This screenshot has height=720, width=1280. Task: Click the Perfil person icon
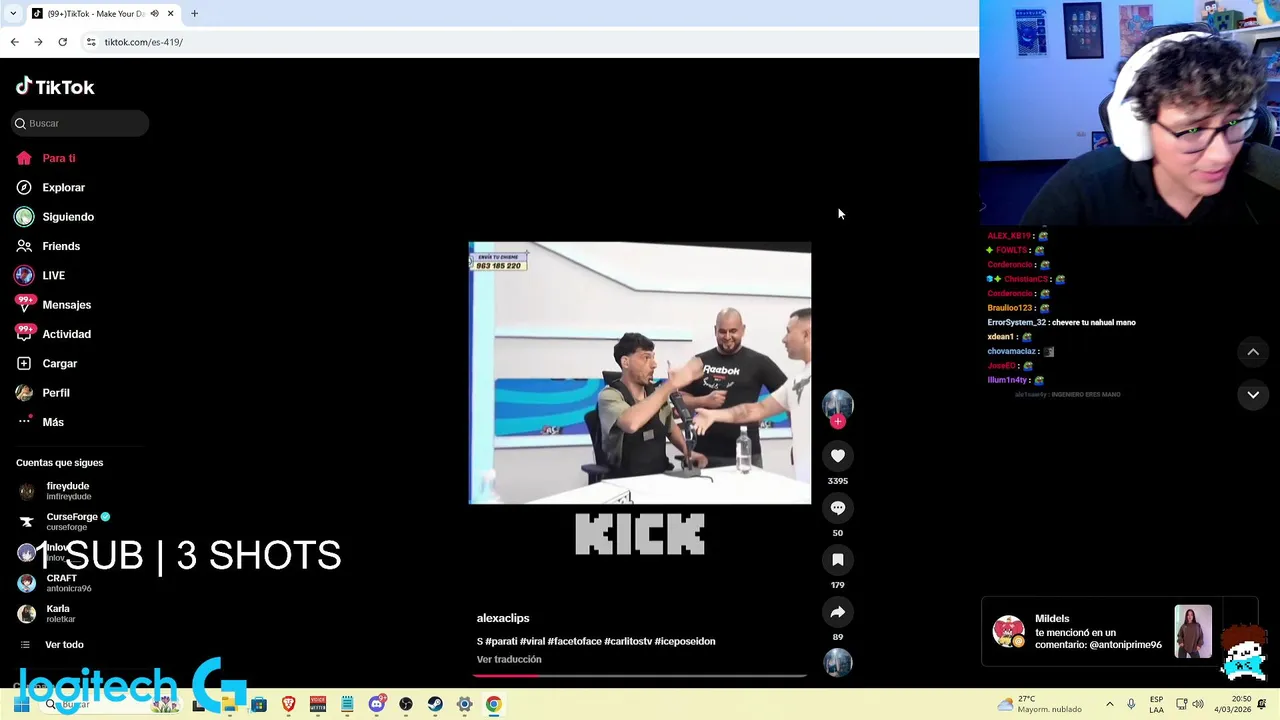24,393
